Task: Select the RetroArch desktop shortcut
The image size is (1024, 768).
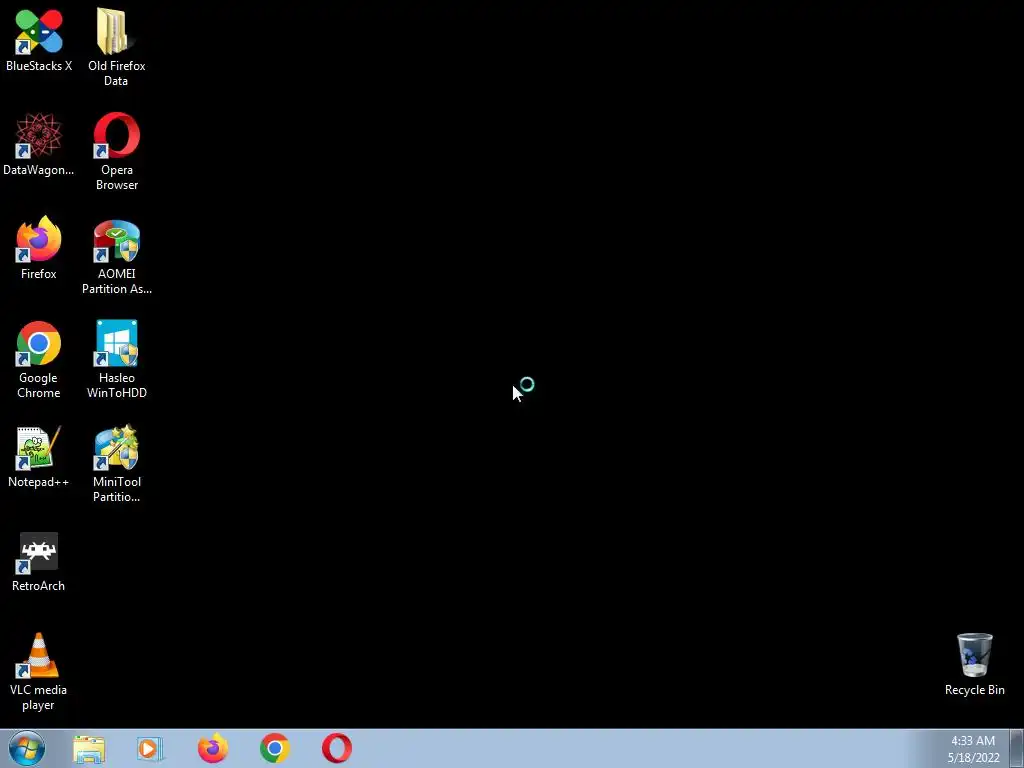Action: pos(39,562)
